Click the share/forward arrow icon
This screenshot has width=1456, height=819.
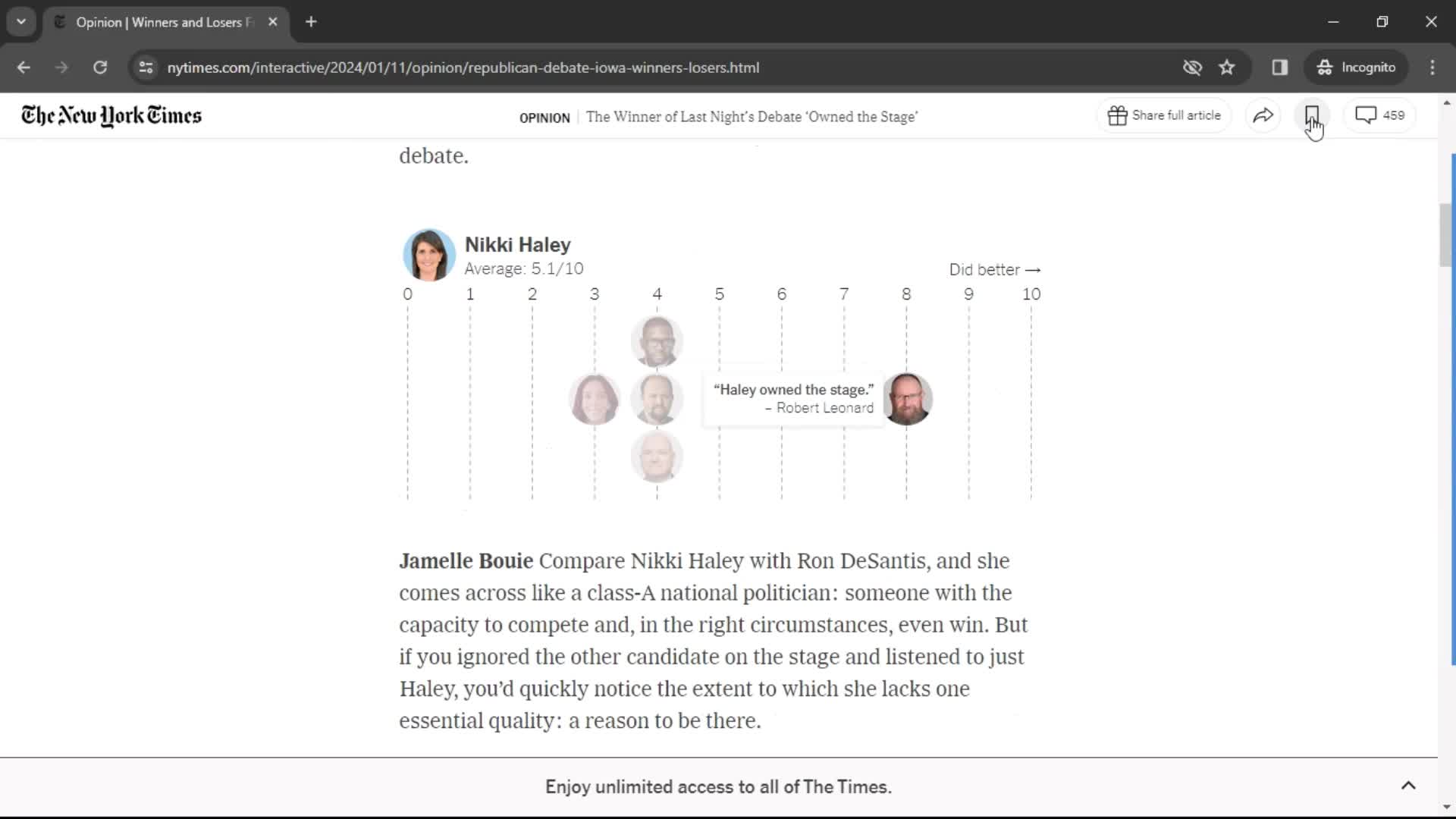(1264, 115)
